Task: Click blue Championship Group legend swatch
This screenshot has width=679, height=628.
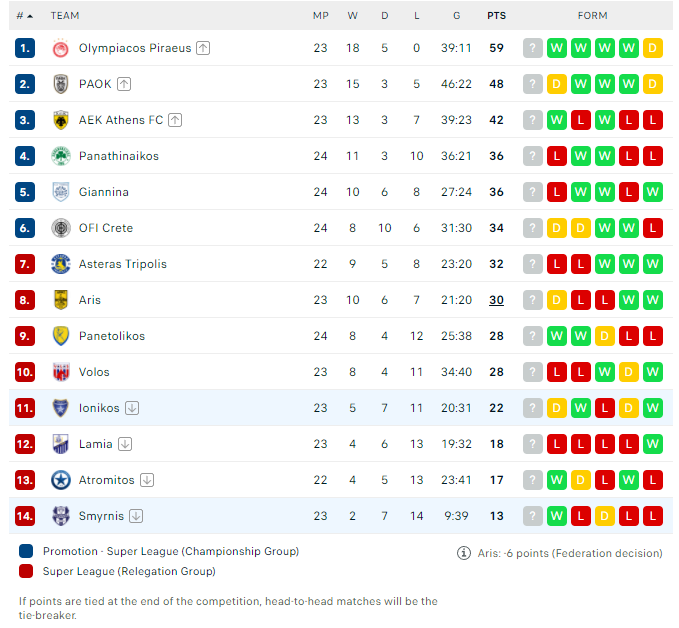Action: (x=26, y=551)
